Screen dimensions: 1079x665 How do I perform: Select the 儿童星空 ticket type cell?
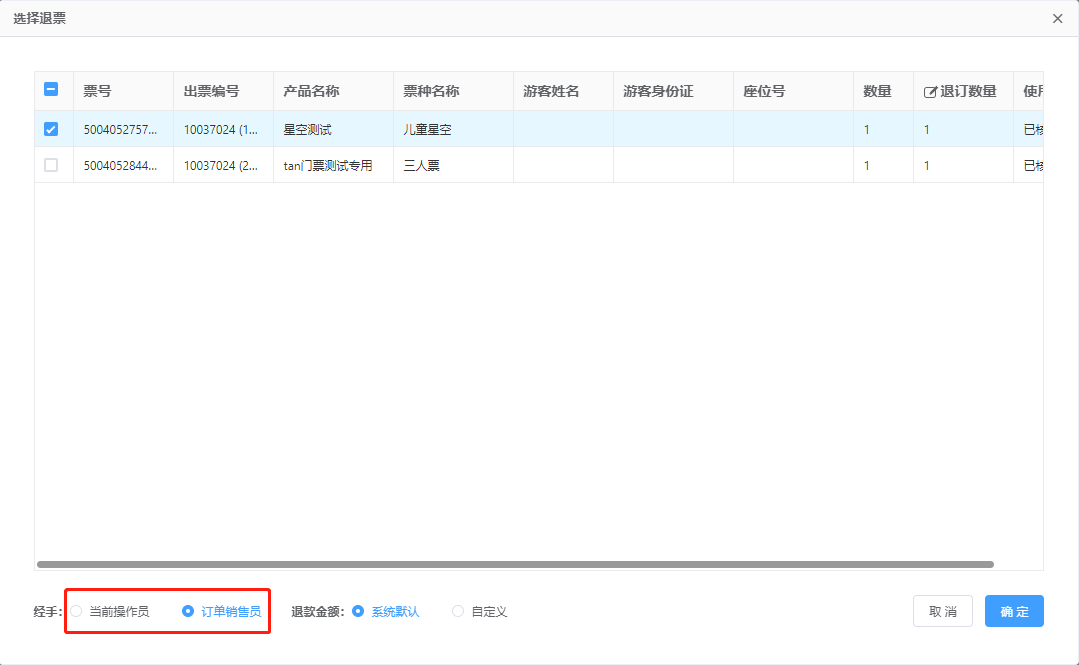[428, 129]
